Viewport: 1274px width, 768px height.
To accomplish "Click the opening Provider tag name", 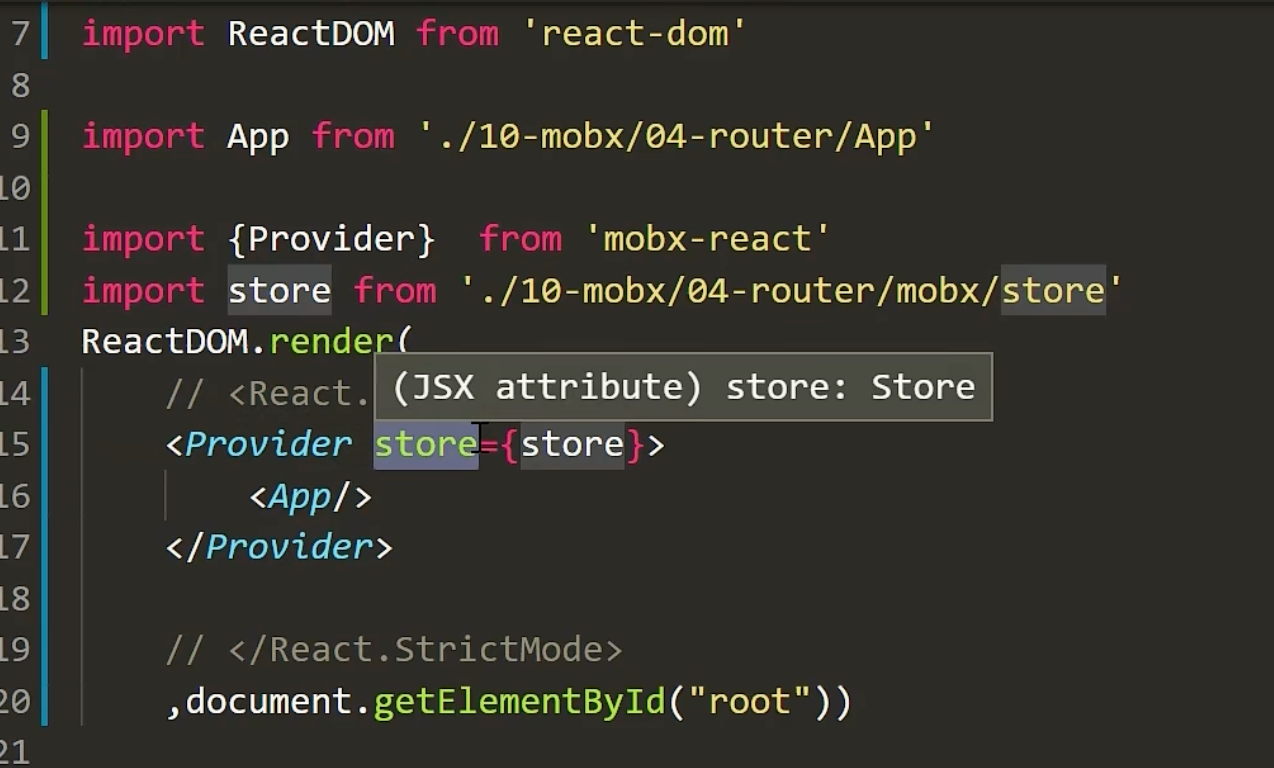I will (268, 444).
